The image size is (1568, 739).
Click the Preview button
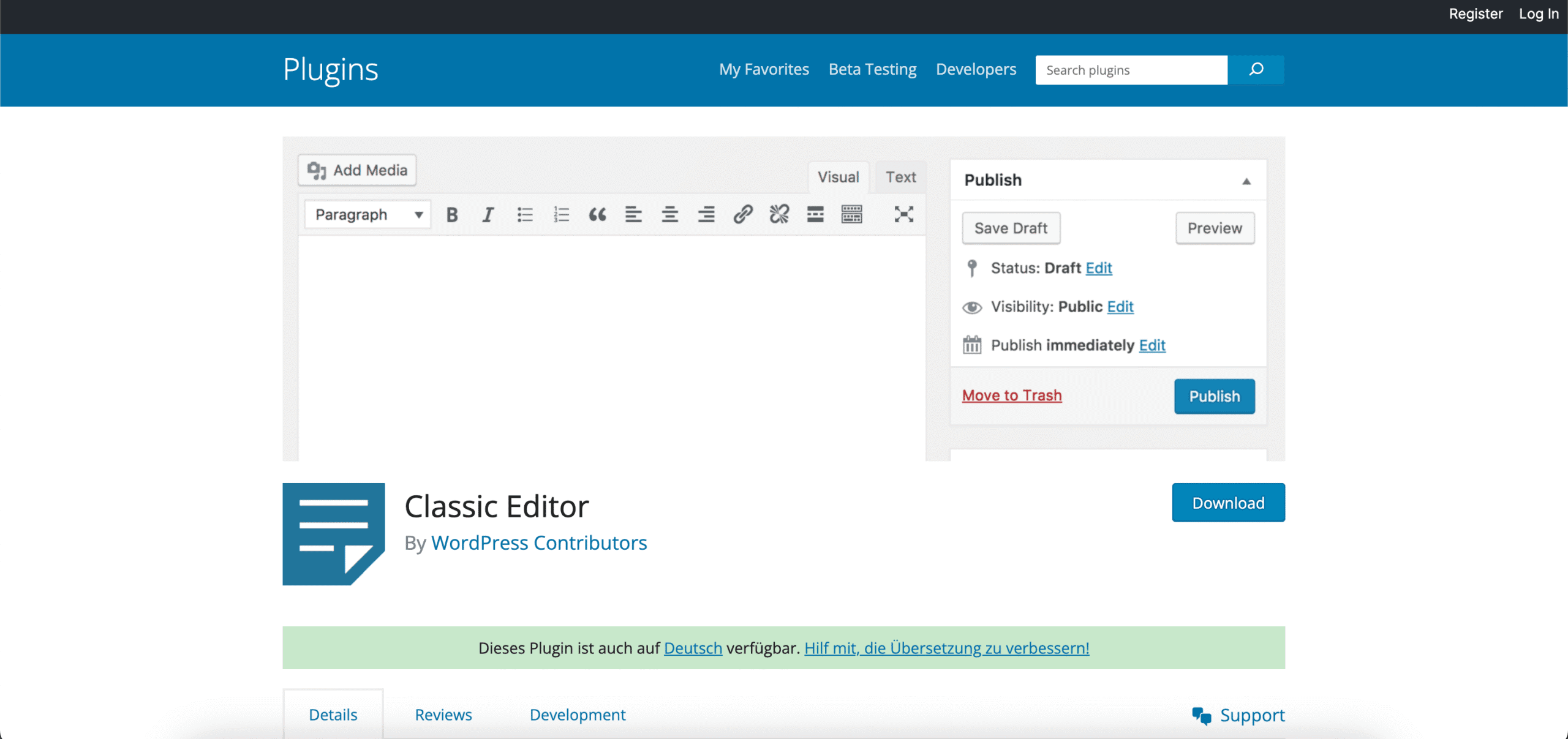1215,228
